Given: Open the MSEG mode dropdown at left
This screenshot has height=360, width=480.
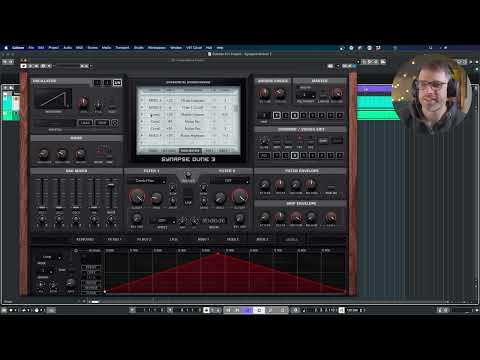Looking at the screenshot, I should [x=50, y=257].
